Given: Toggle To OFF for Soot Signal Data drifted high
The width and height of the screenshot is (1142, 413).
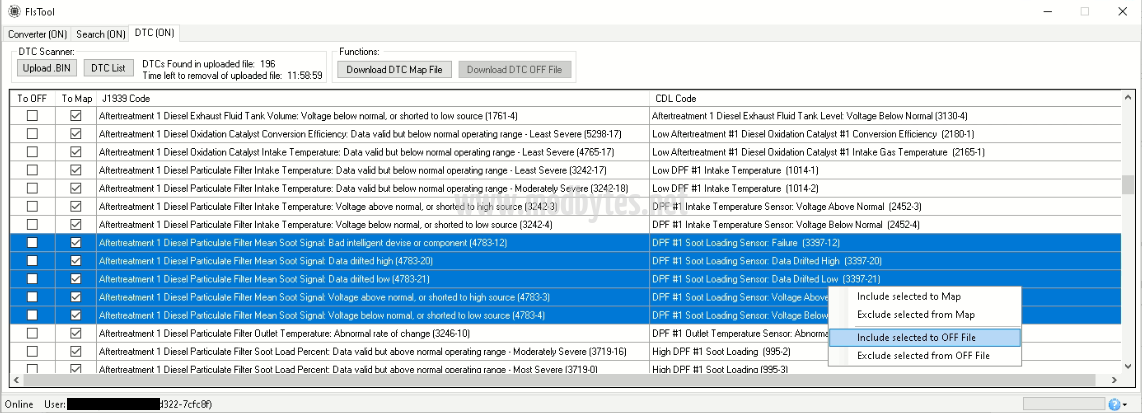Looking at the screenshot, I should (x=32, y=261).
